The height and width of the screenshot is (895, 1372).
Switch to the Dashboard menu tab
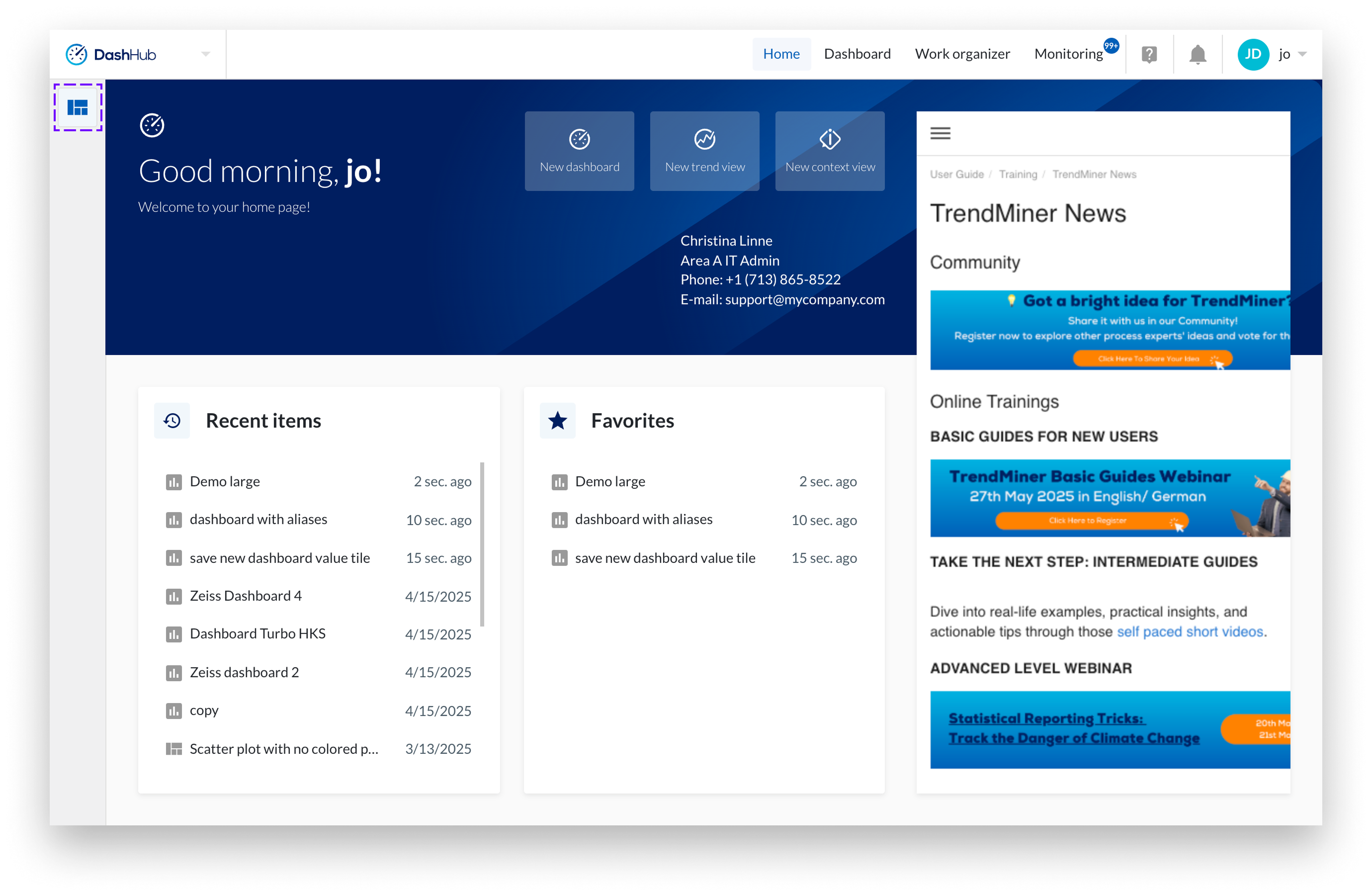coord(857,54)
